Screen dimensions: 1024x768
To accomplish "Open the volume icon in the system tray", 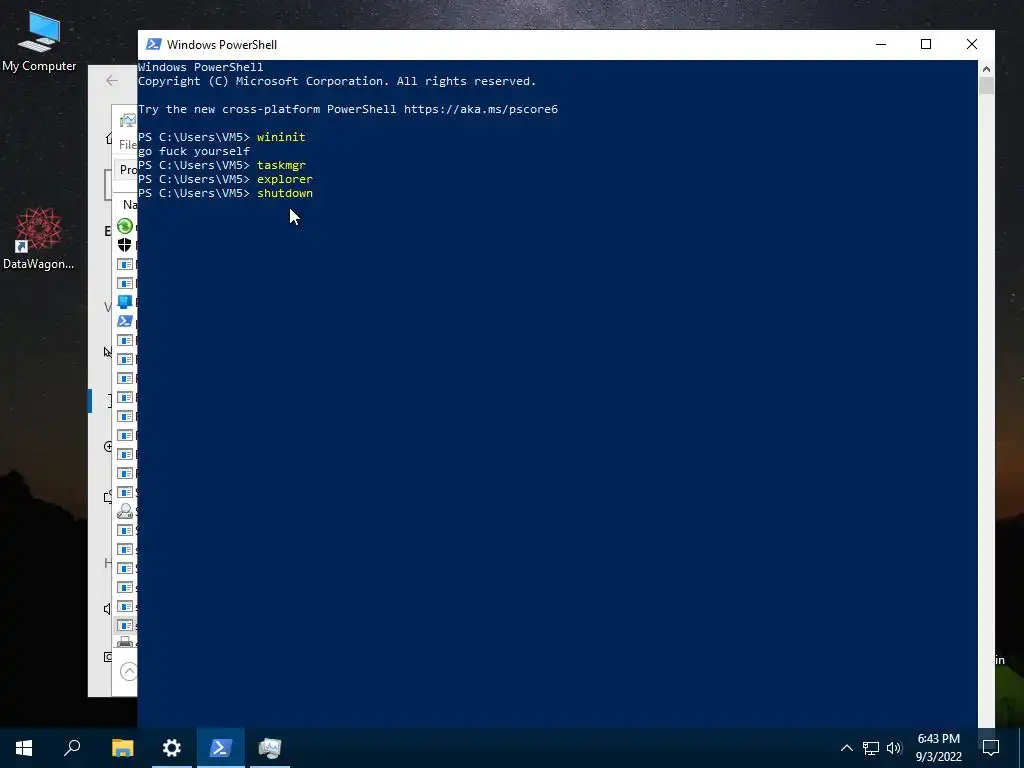I will (x=894, y=748).
